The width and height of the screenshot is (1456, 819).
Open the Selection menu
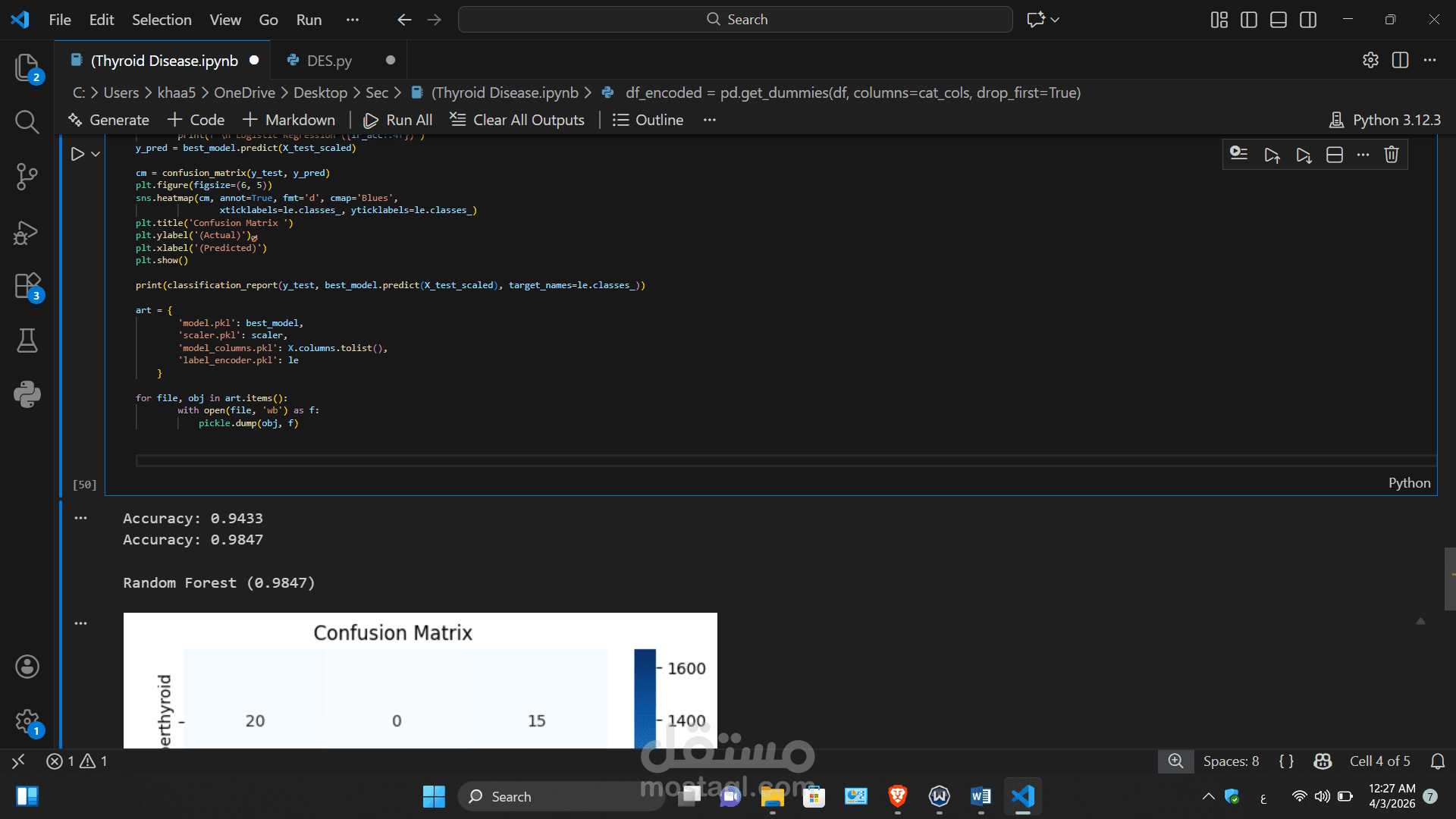point(162,20)
